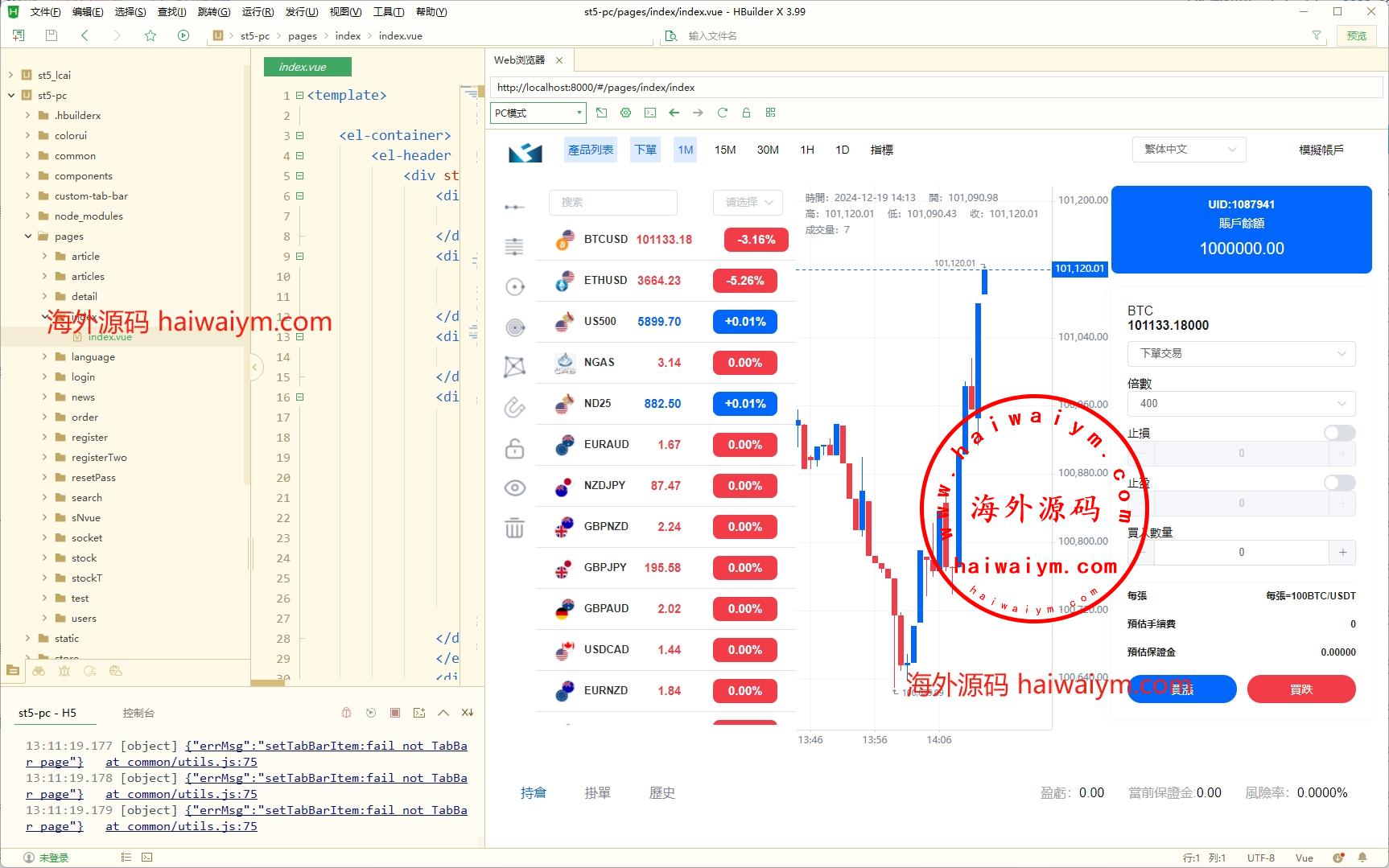Click the eye icon in chart sidebar
The image size is (1389, 868).
point(514,487)
